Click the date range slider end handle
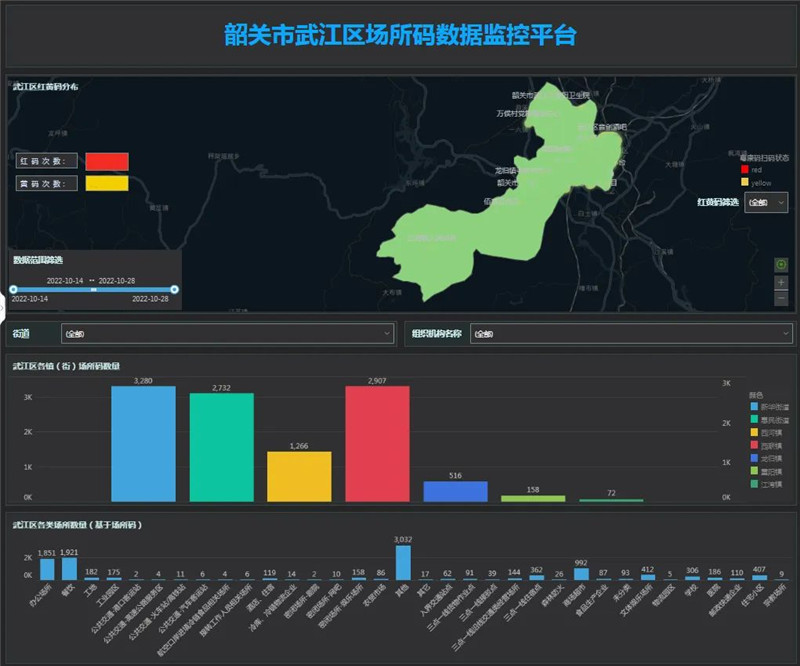Viewport: 800px width, 666px height. 174,289
